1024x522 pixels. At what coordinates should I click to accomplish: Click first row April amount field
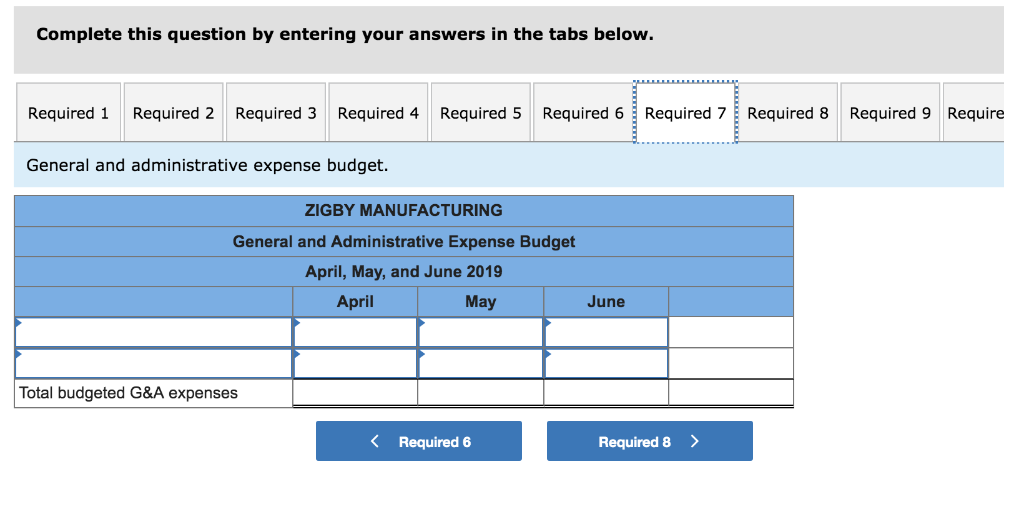tap(355, 332)
